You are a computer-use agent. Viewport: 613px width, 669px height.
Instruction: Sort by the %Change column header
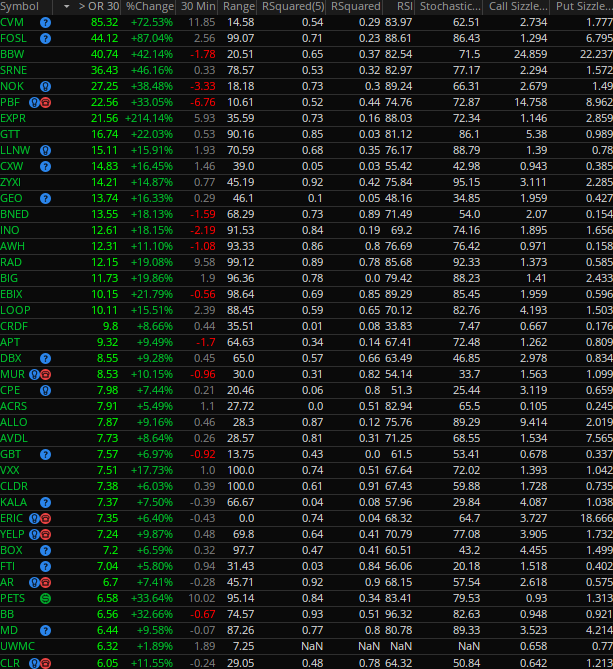click(150, 7)
